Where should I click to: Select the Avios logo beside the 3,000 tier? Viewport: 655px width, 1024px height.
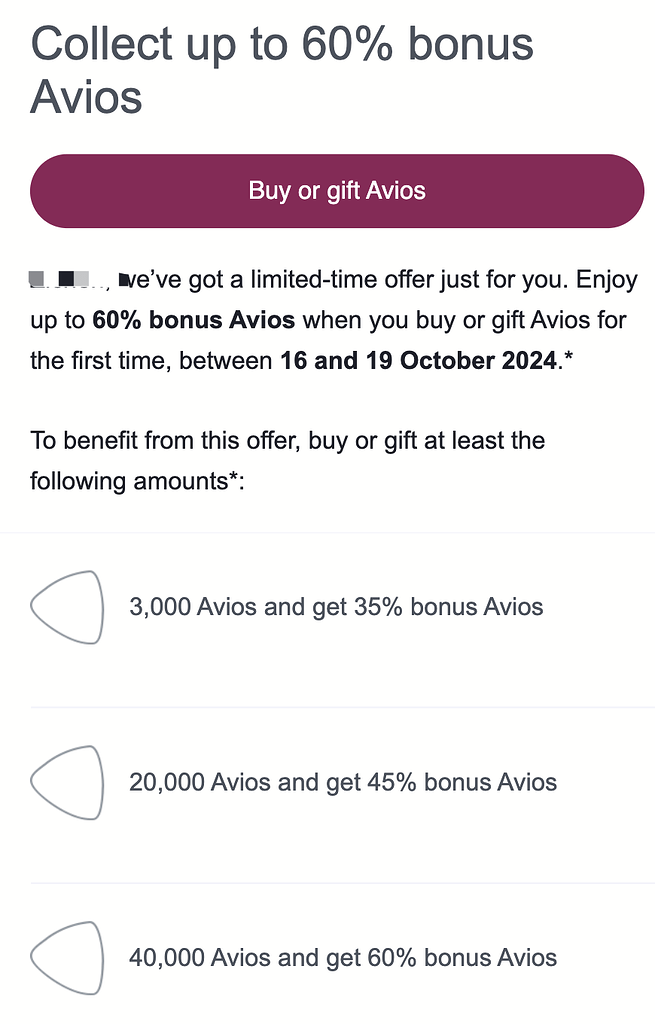pos(67,607)
